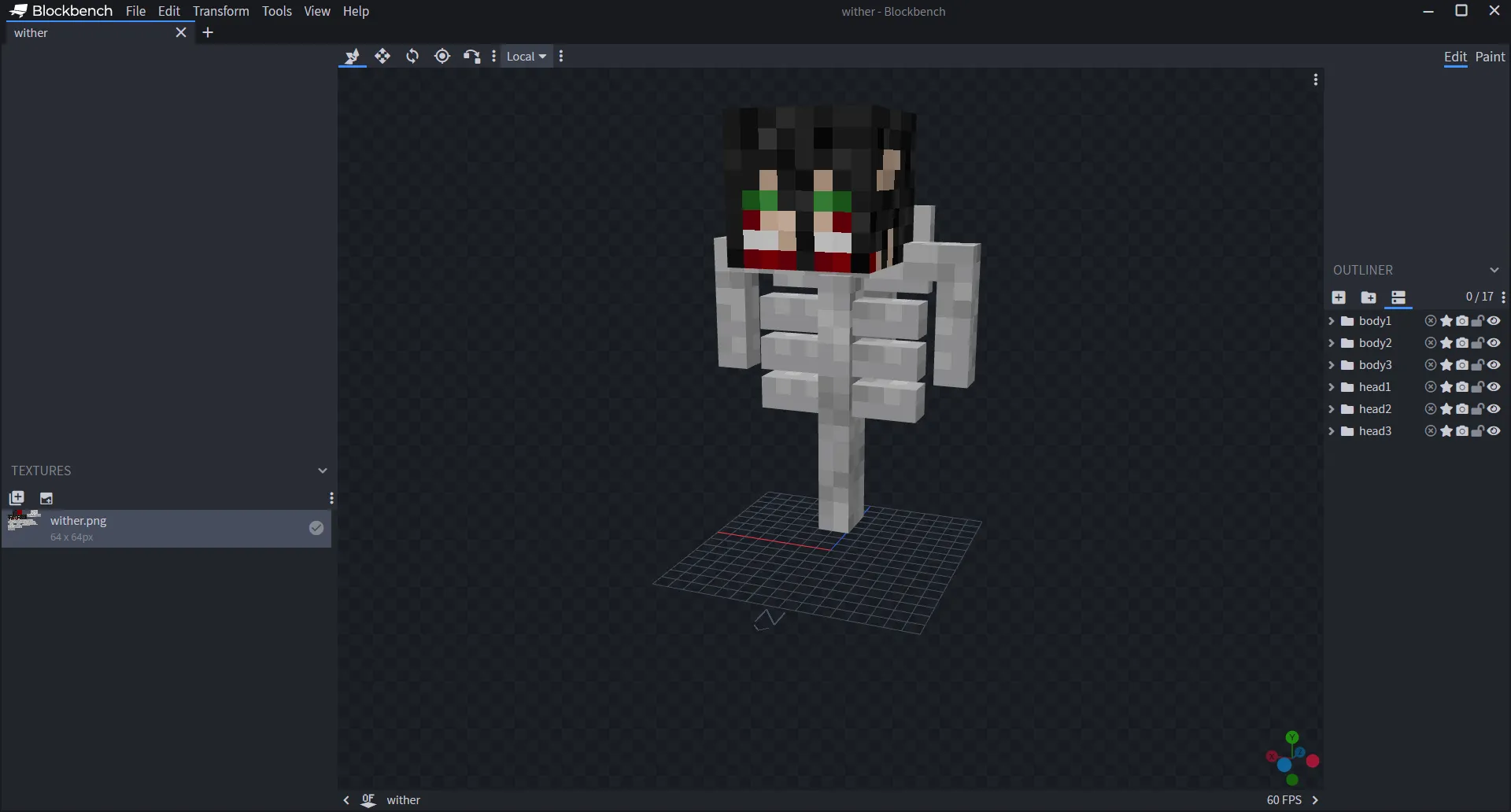
Task: Open the Textures panel options dots
Action: pyautogui.click(x=331, y=498)
